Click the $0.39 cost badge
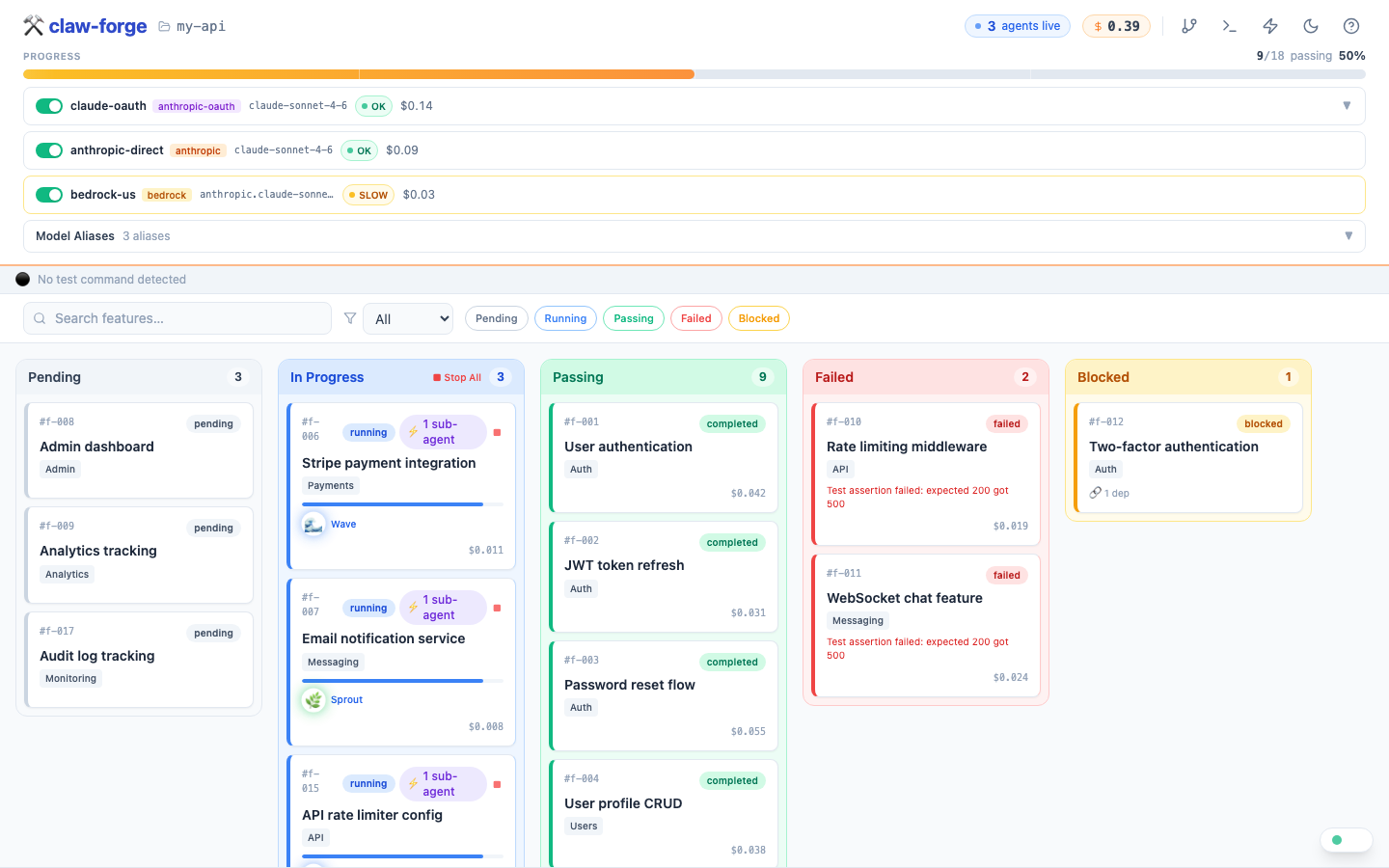 pyautogui.click(x=1116, y=26)
